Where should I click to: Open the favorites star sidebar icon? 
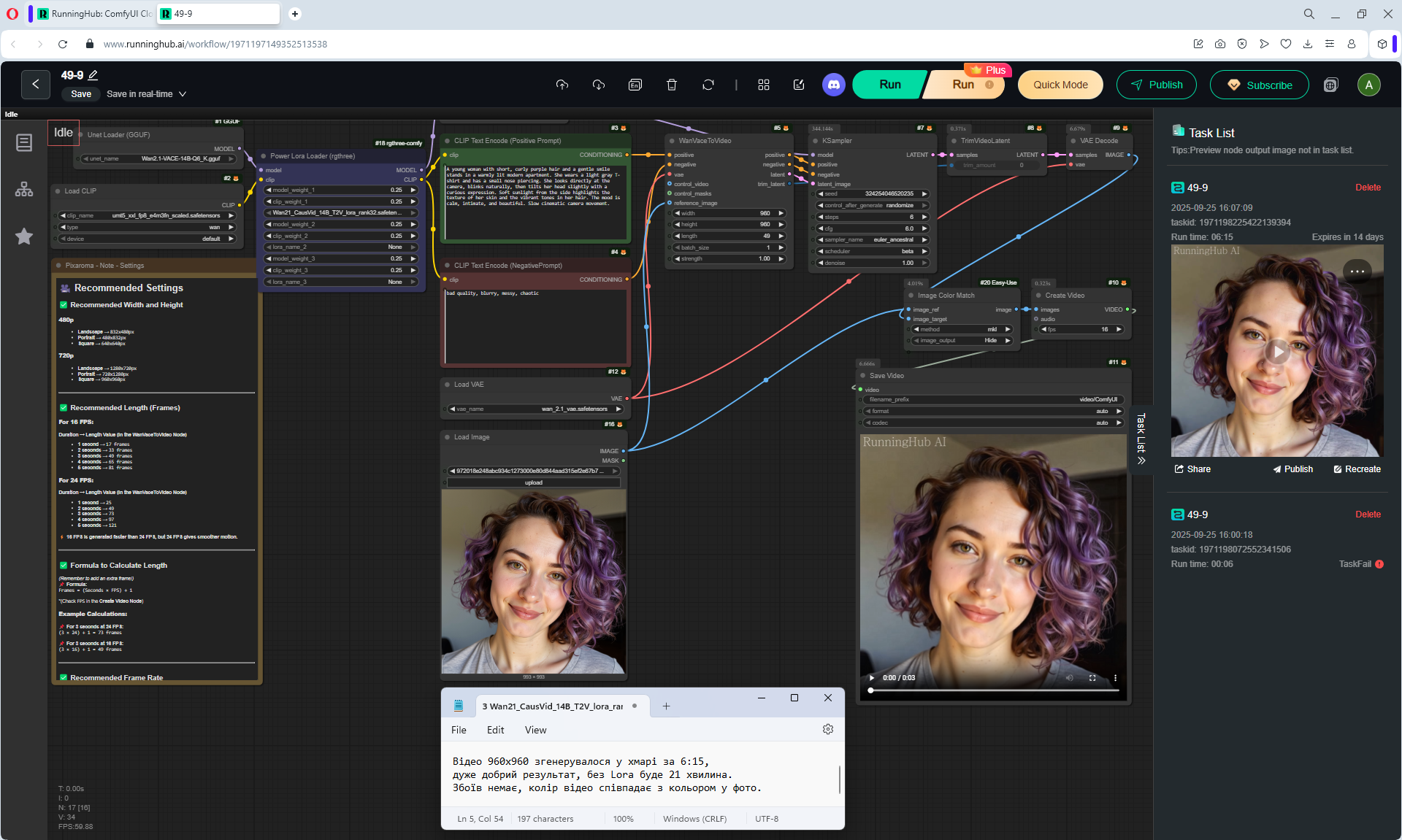pyautogui.click(x=24, y=236)
